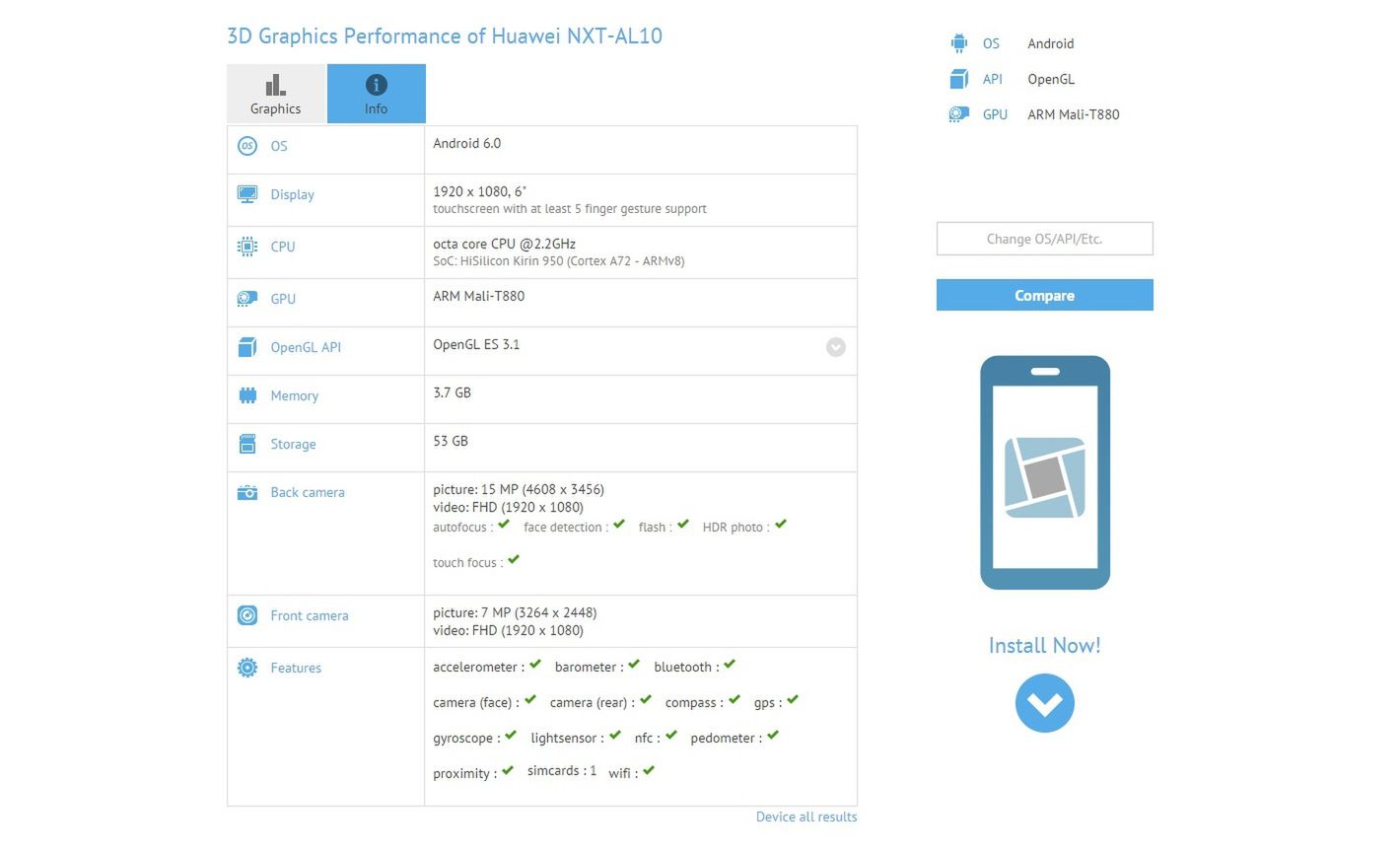Click the Back camera label
This screenshot has width=1400, height=853.
coord(308,492)
